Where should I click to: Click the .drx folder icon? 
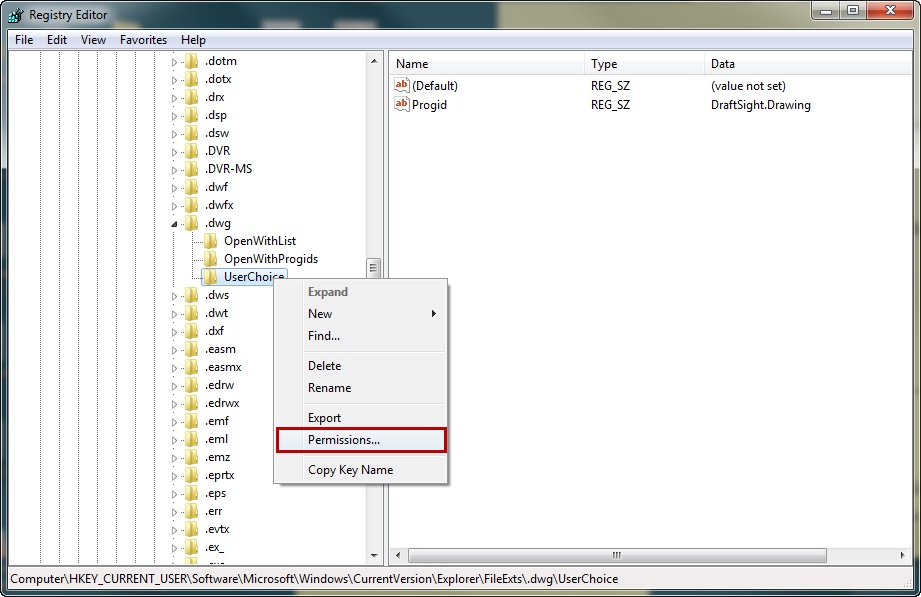[x=191, y=97]
